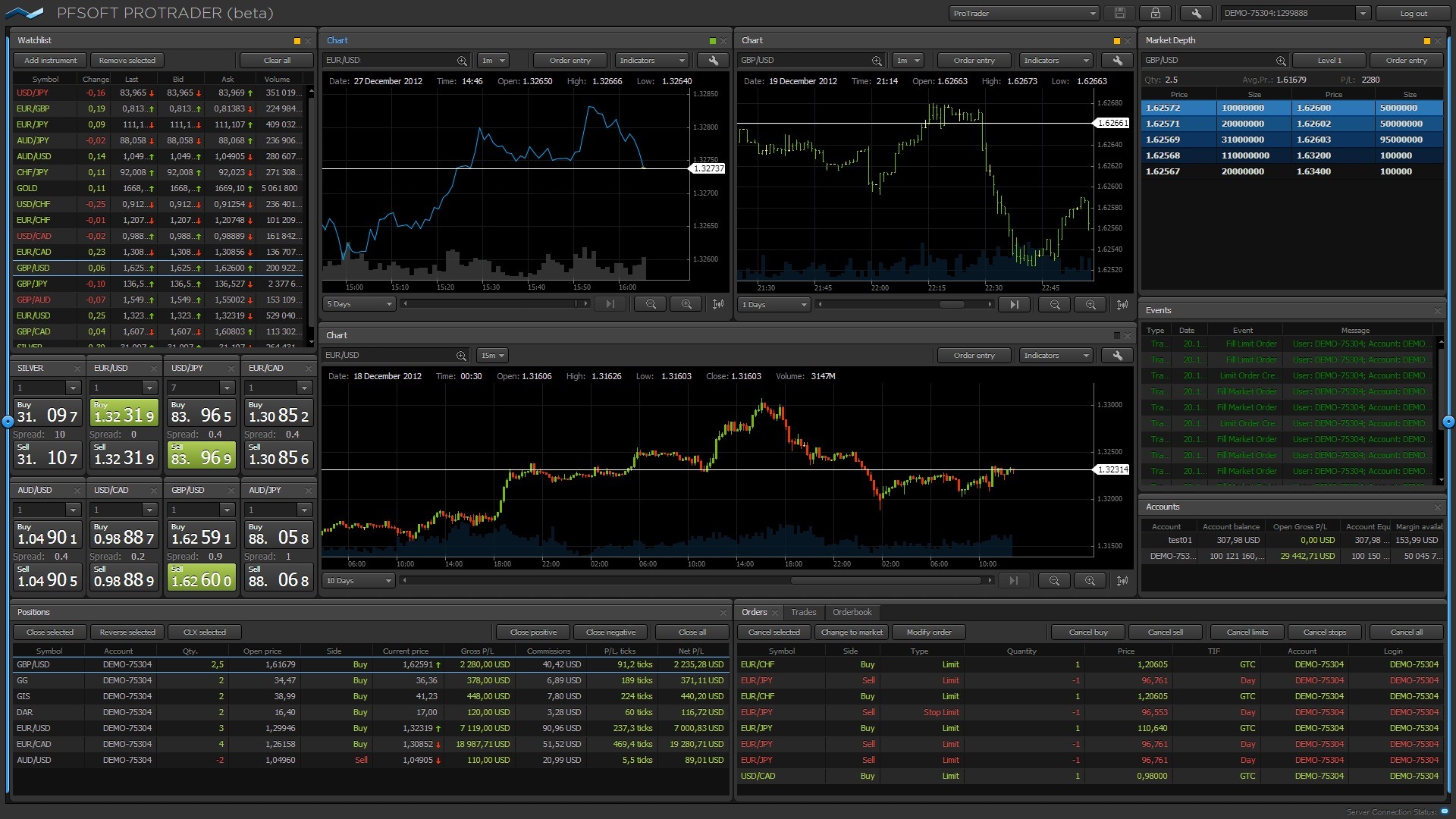
Task: Click the Cancel buy button in Orders panel
Action: point(1088,631)
